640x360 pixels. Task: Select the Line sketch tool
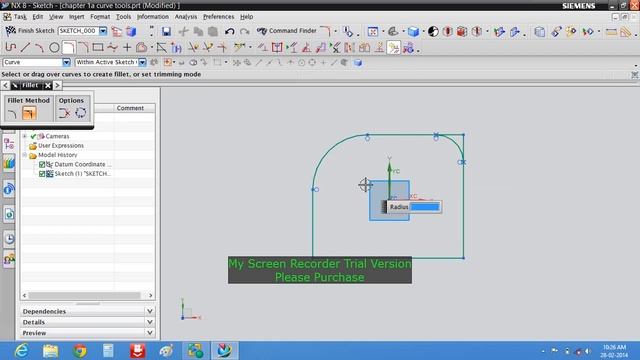[x=25, y=48]
